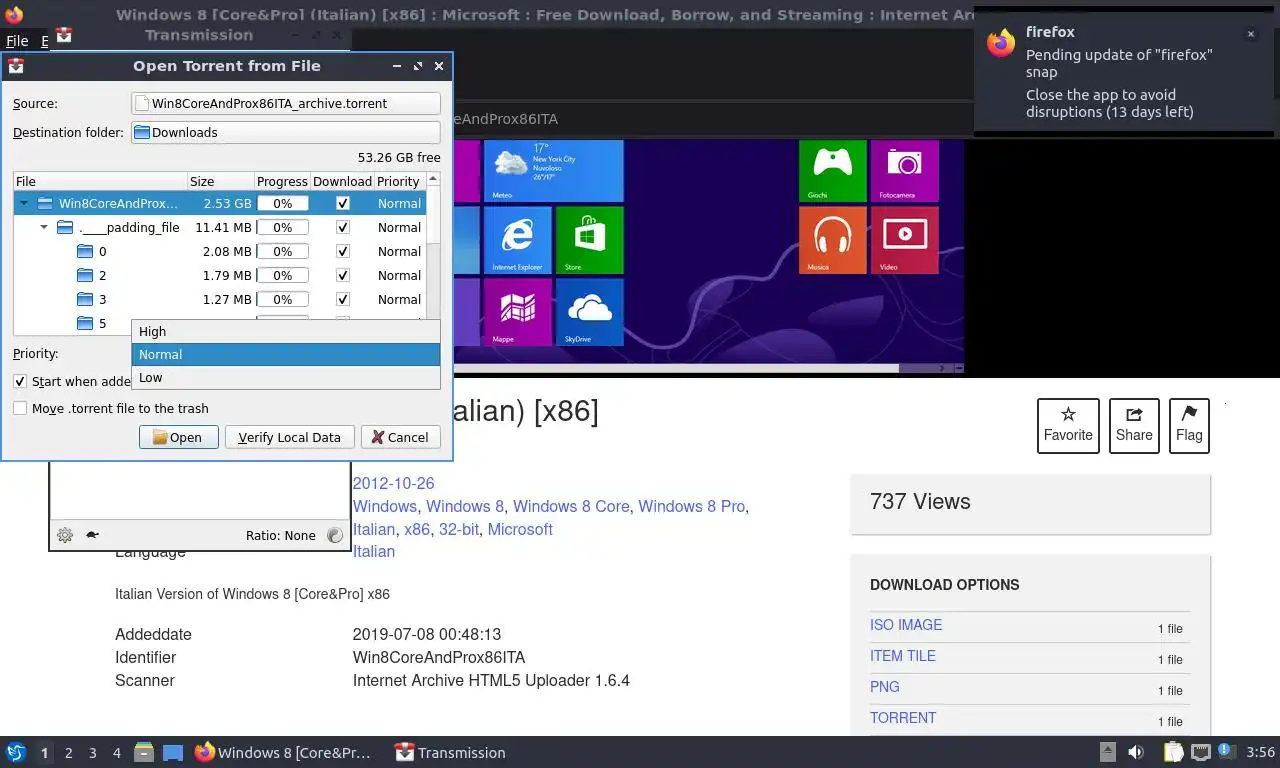Image resolution: width=1280 pixels, height=768 pixels.
Task: Cancel the Open Torrent dialog
Action: coord(400,437)
